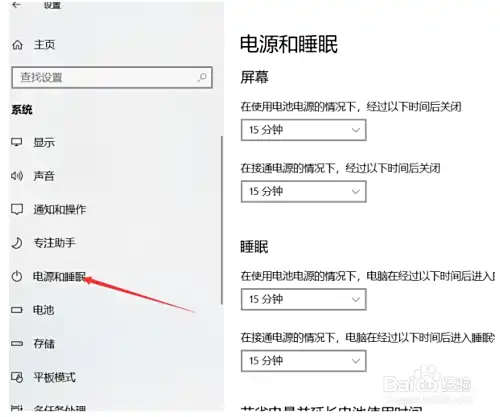
Task: Select 声音 in the sidebar
Action: pyautogui.click(x=44, y=176)
